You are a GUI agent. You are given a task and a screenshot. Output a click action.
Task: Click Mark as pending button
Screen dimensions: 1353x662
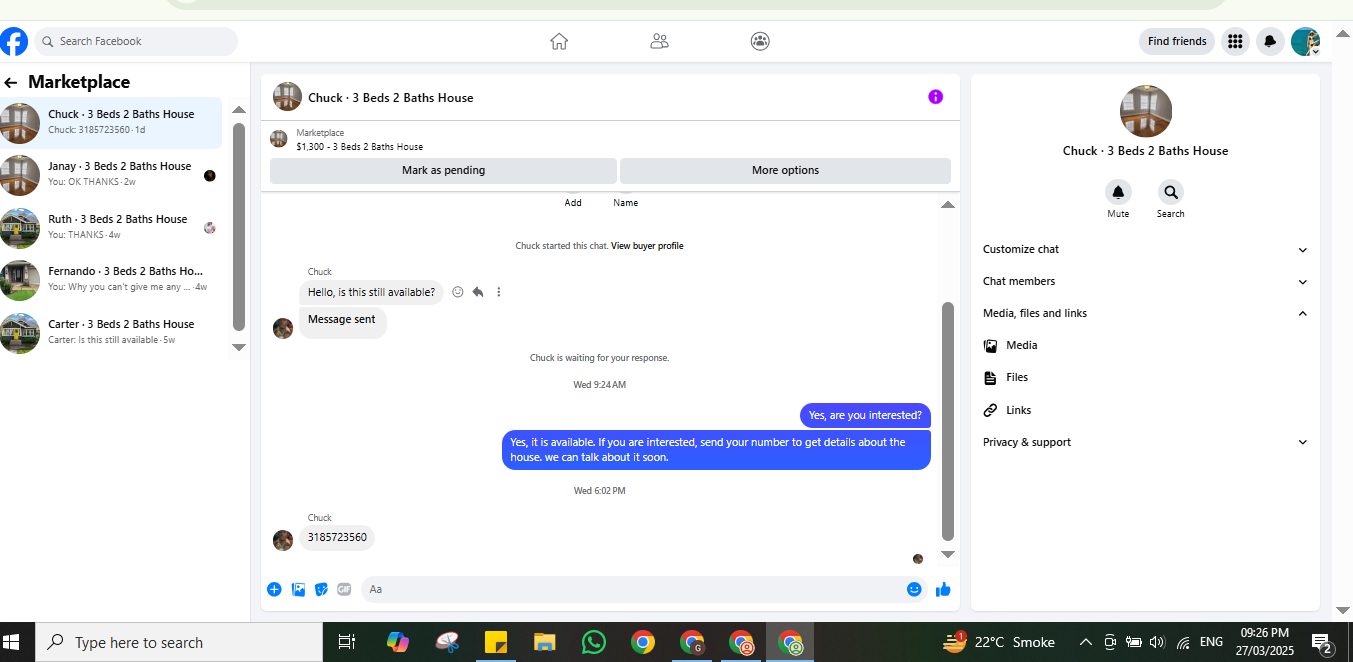click(x=443, y=170)
